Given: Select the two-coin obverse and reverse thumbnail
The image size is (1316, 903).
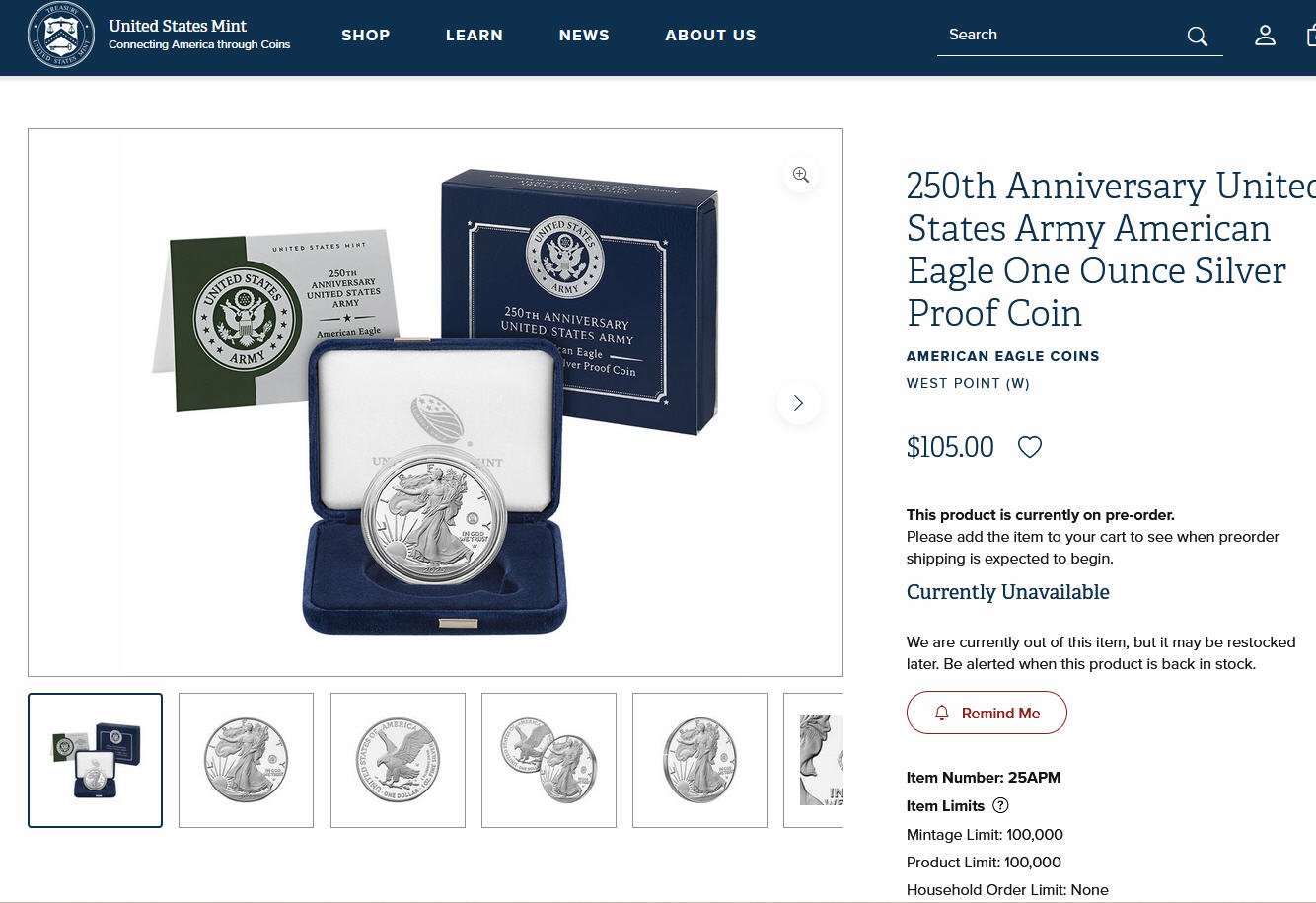Looking at the screenshot, I should tap(548, 760).
